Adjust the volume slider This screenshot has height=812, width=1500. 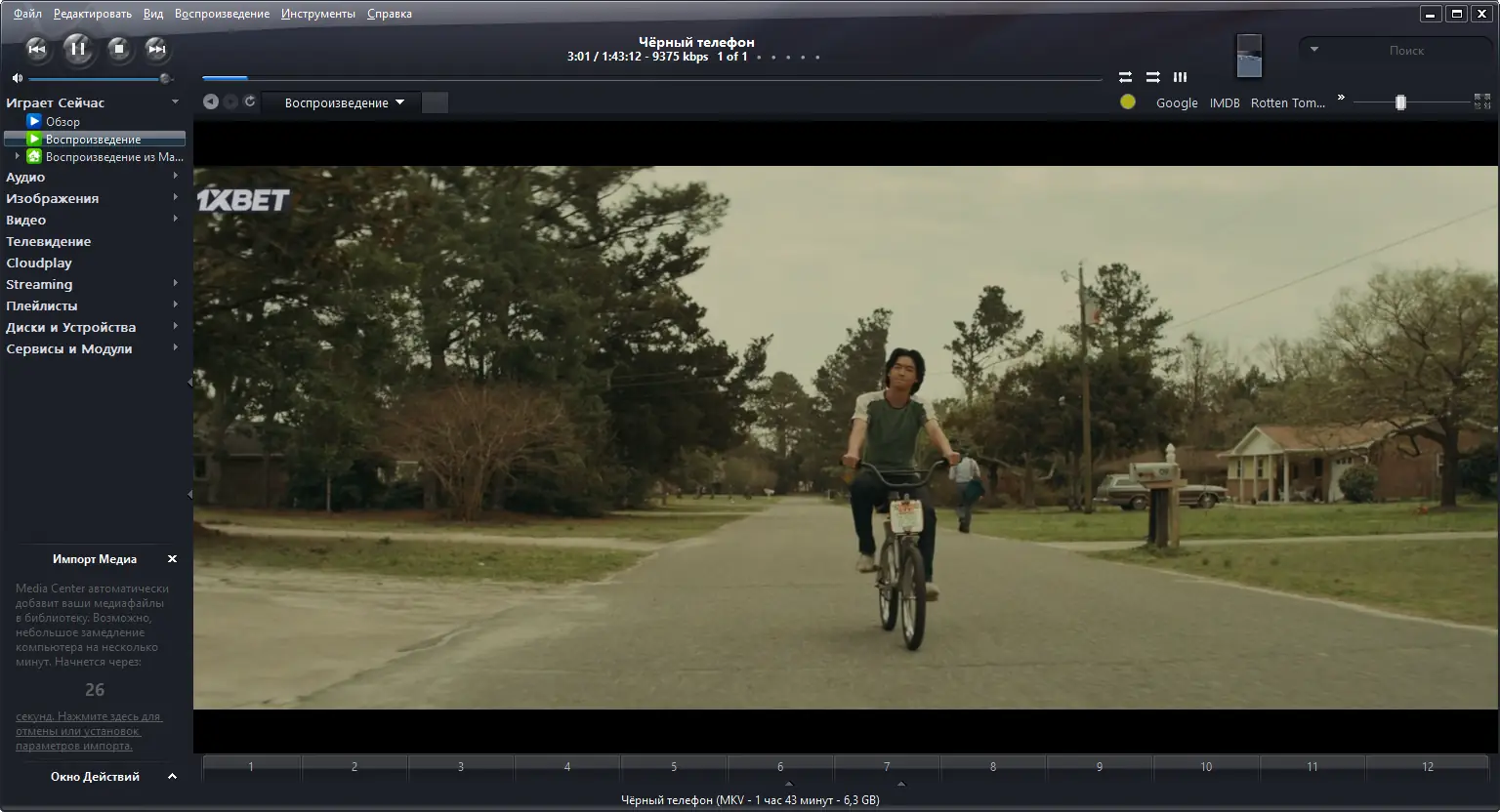(100, 78)
